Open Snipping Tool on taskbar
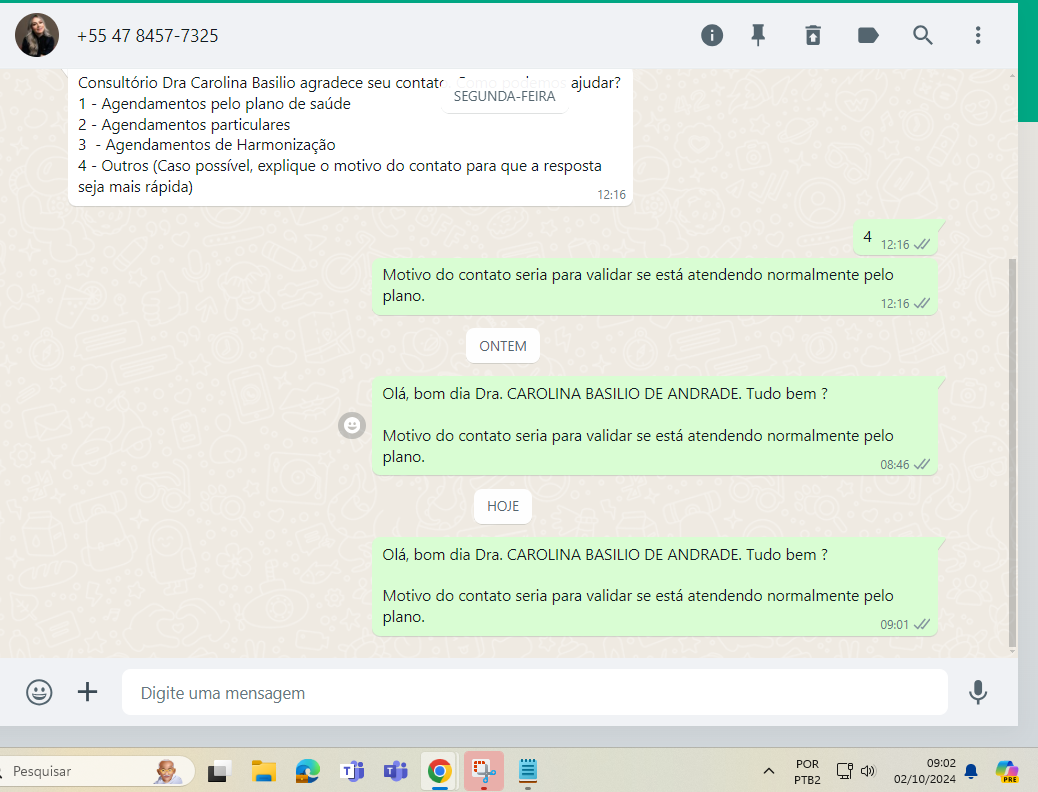Viewport: 1038px width, 792px height. pyautogui.click(x=484, y=771)
